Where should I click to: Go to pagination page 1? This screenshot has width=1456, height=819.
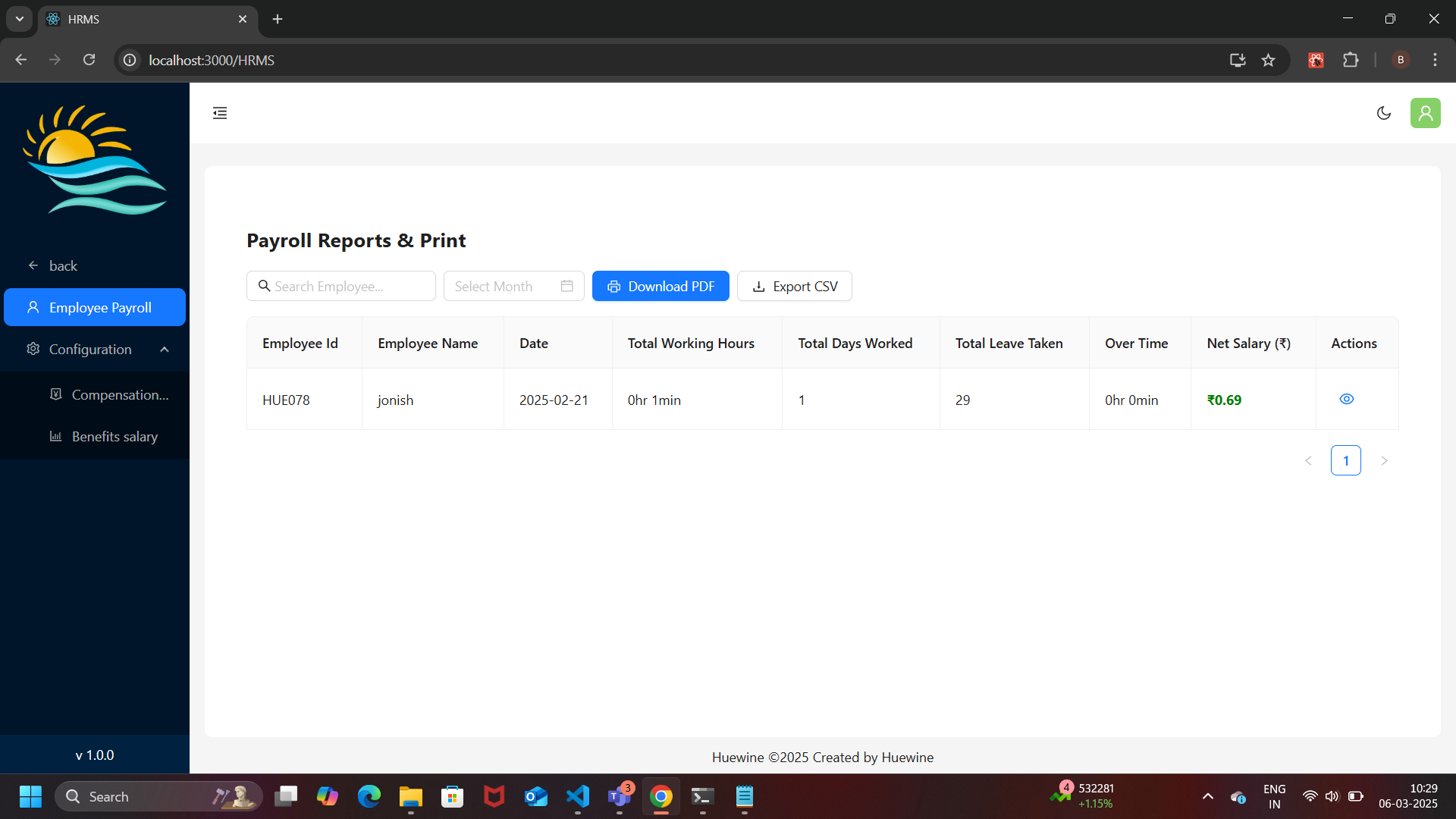(x=1346, y=460)
